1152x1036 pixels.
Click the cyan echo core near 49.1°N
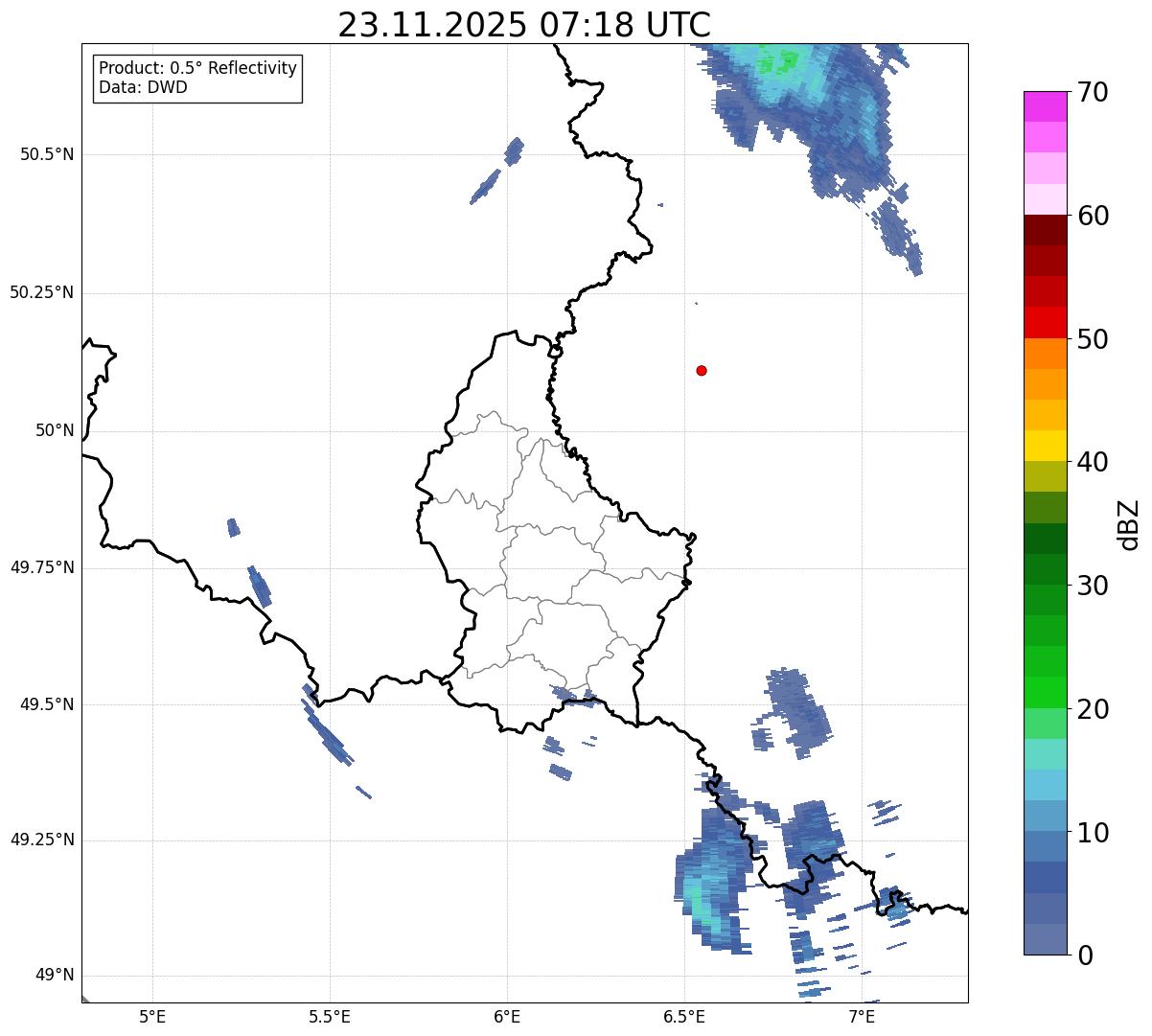pyautogui.click(x=703, y=903)
